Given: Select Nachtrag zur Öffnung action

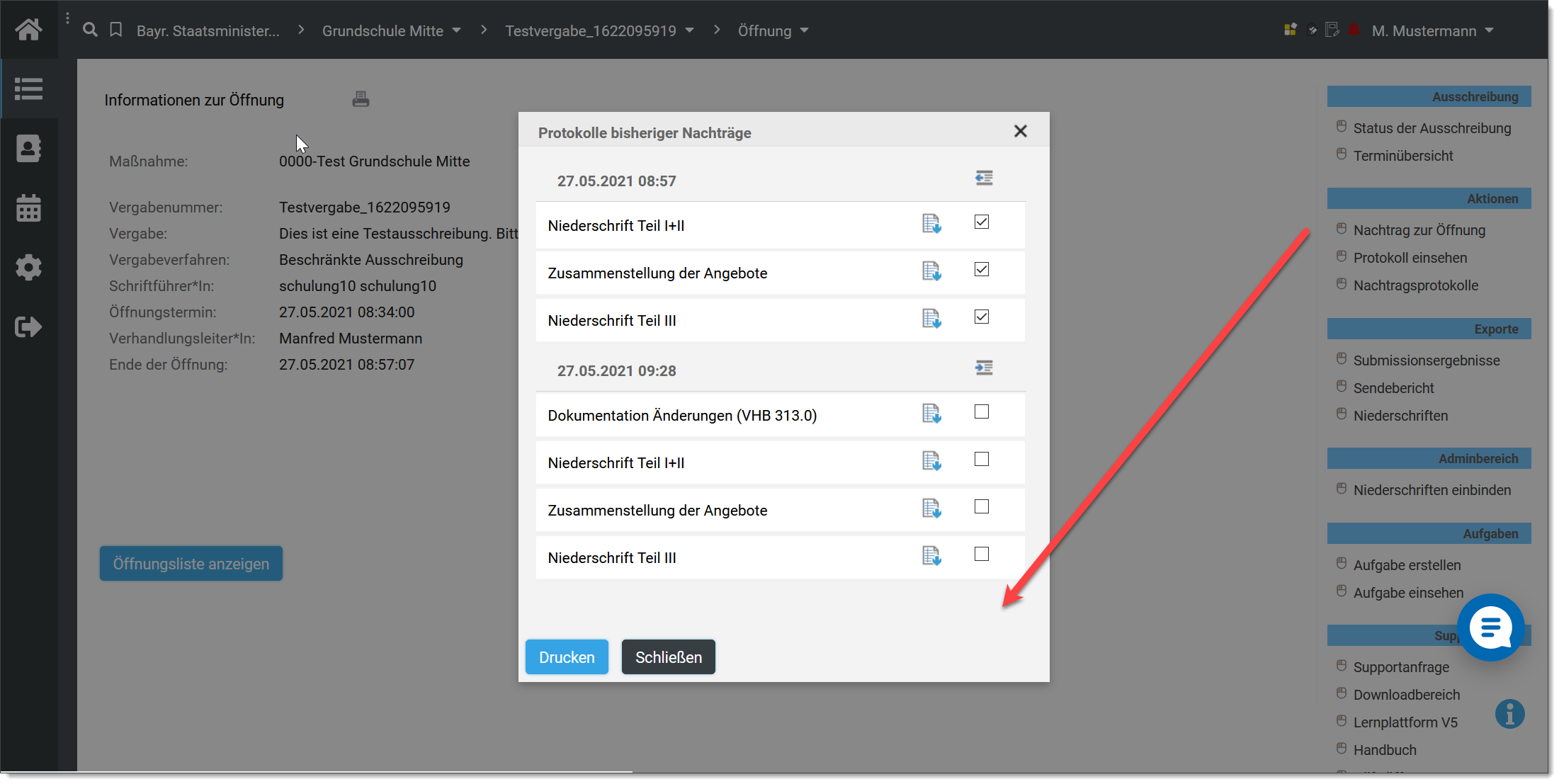Looking at the screenshot, I should pos(1419,230).
